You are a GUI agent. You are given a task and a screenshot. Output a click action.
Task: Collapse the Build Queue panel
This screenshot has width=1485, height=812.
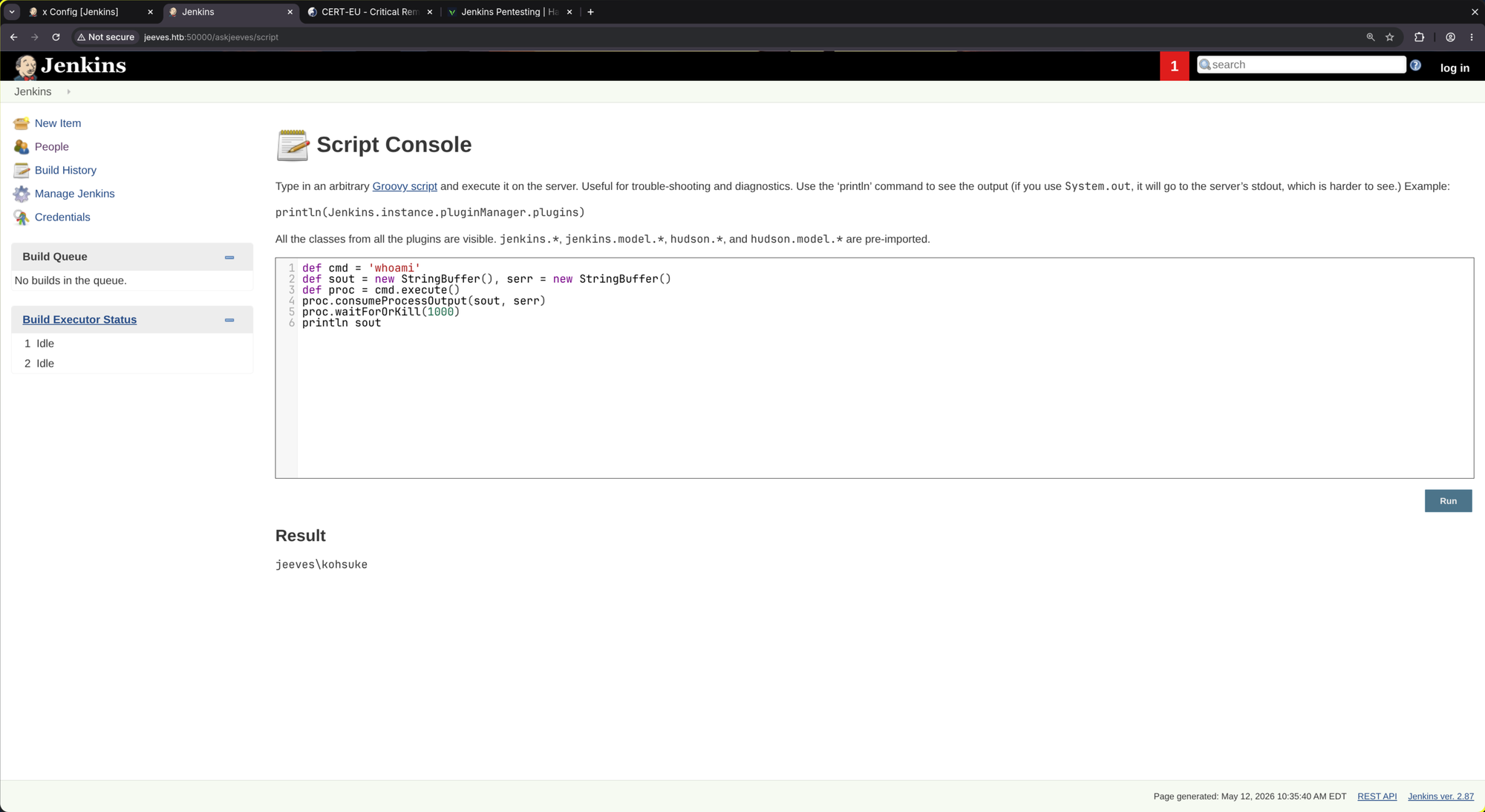click(229, 258)
